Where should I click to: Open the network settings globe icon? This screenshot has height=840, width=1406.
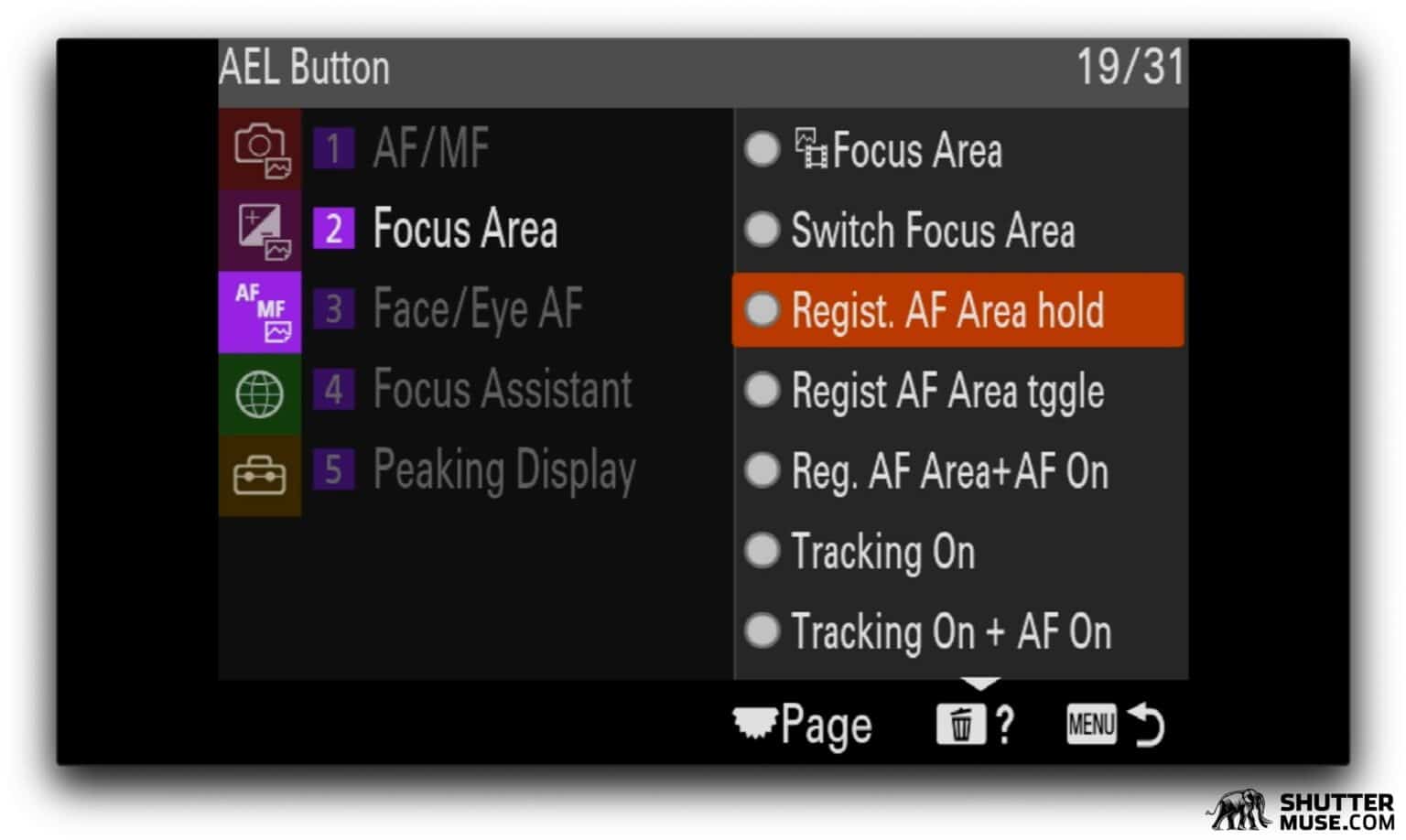259,392
